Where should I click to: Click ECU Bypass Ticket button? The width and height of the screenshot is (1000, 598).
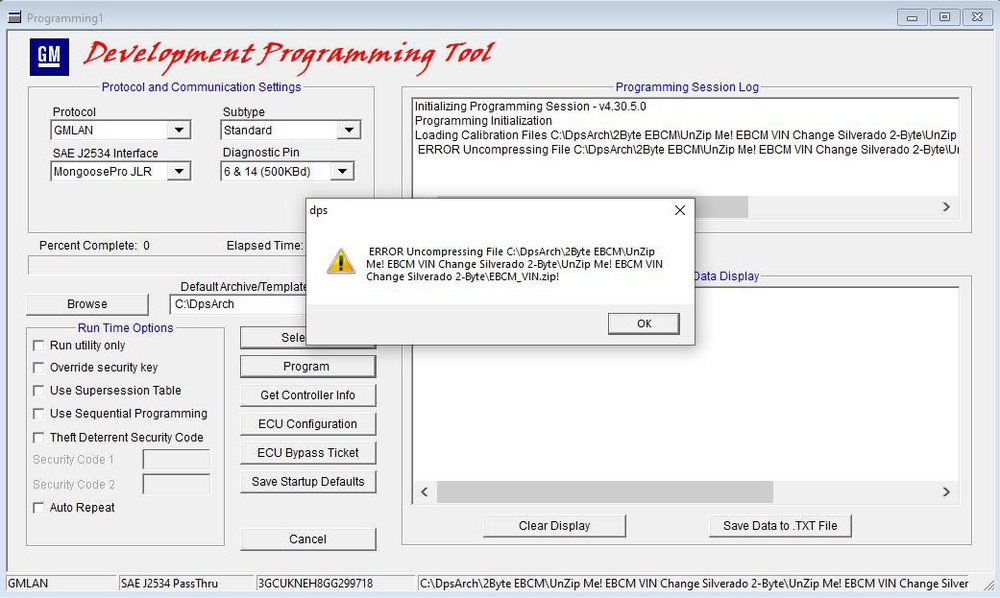point(307,453)
